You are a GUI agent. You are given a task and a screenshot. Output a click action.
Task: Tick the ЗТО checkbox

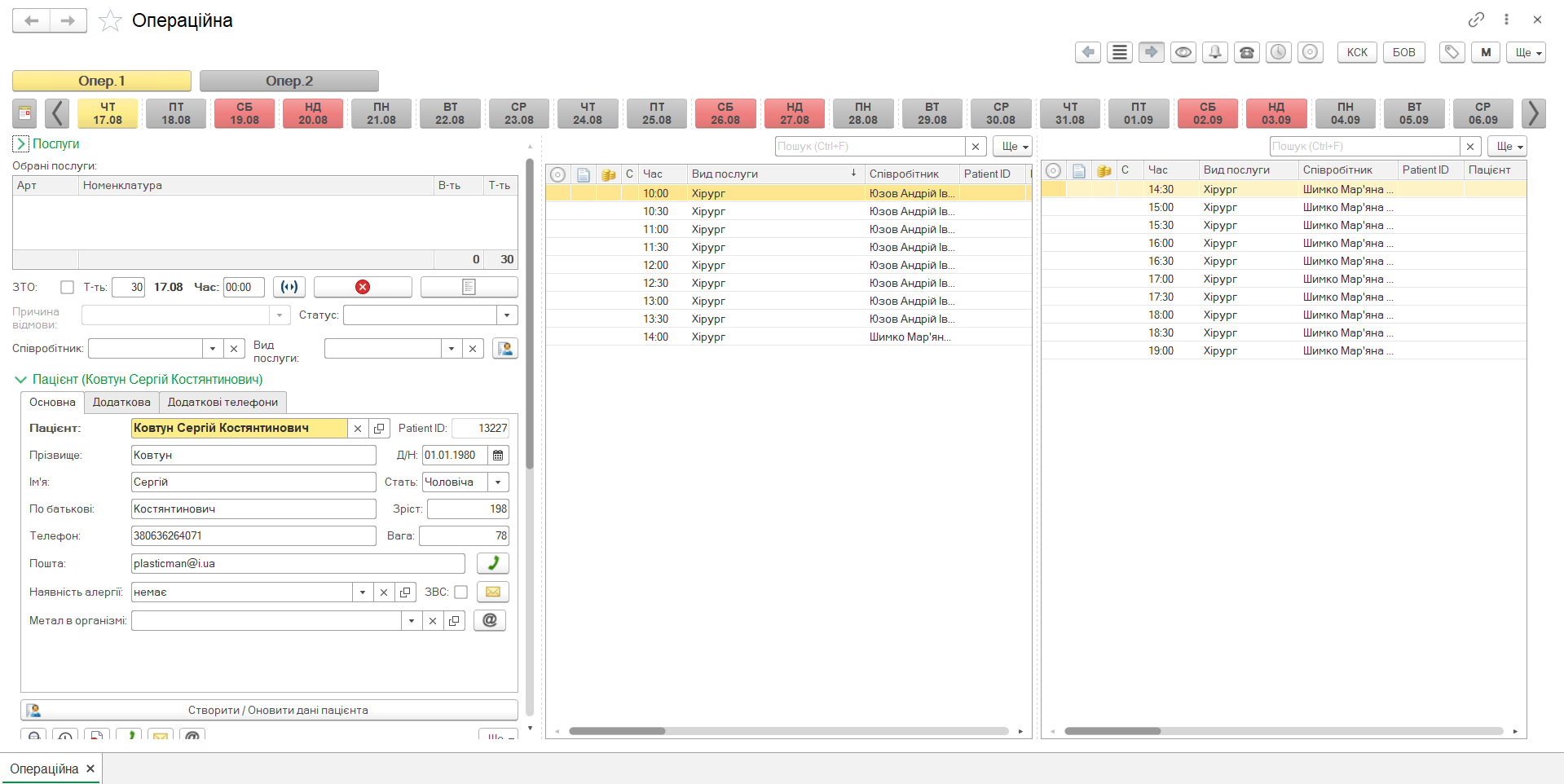(68, 287)
